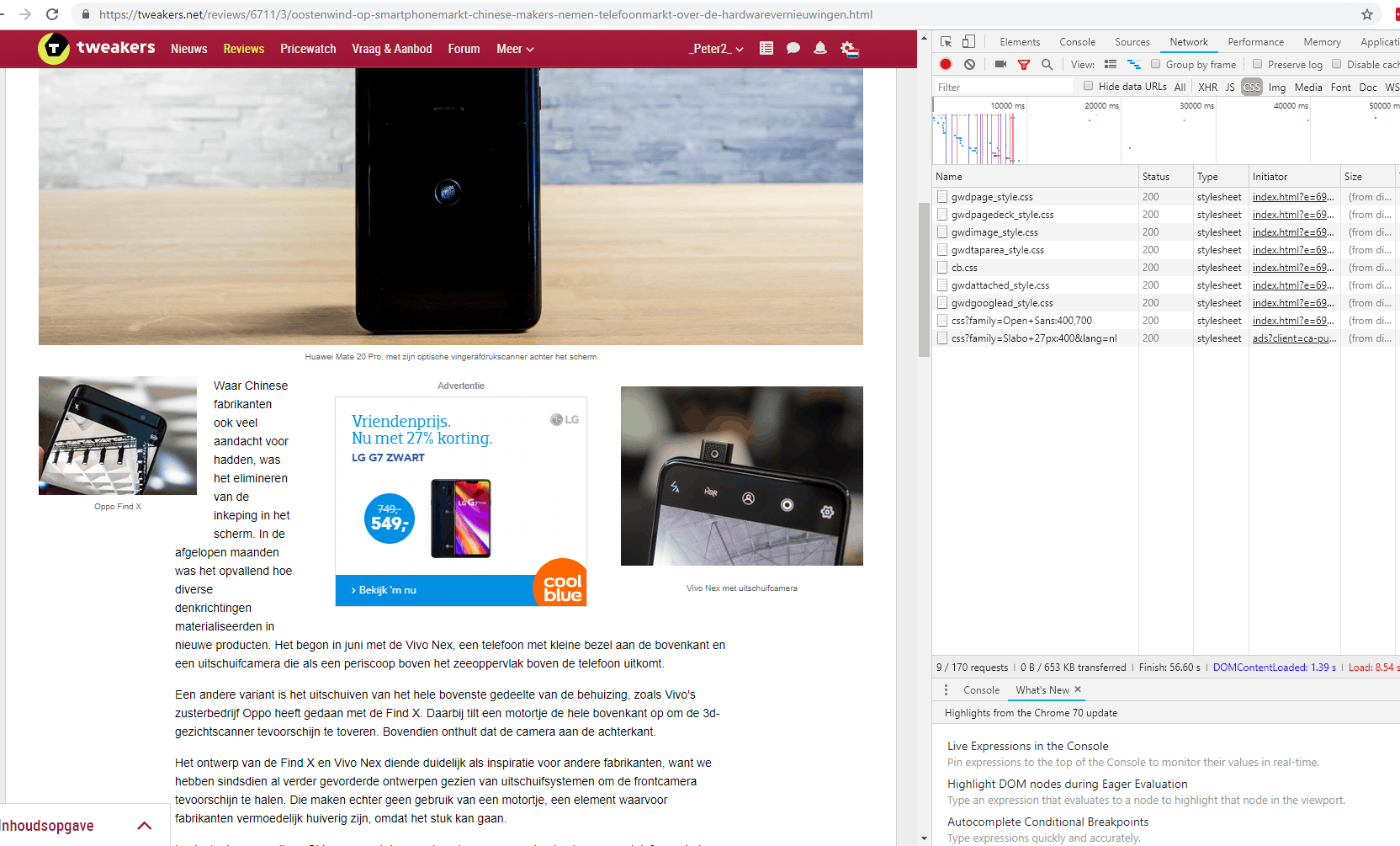Bookmark this page with the star icon
Viewport: 1400px width, 846px height.
pyautogui.click(x=1367, y=14)
